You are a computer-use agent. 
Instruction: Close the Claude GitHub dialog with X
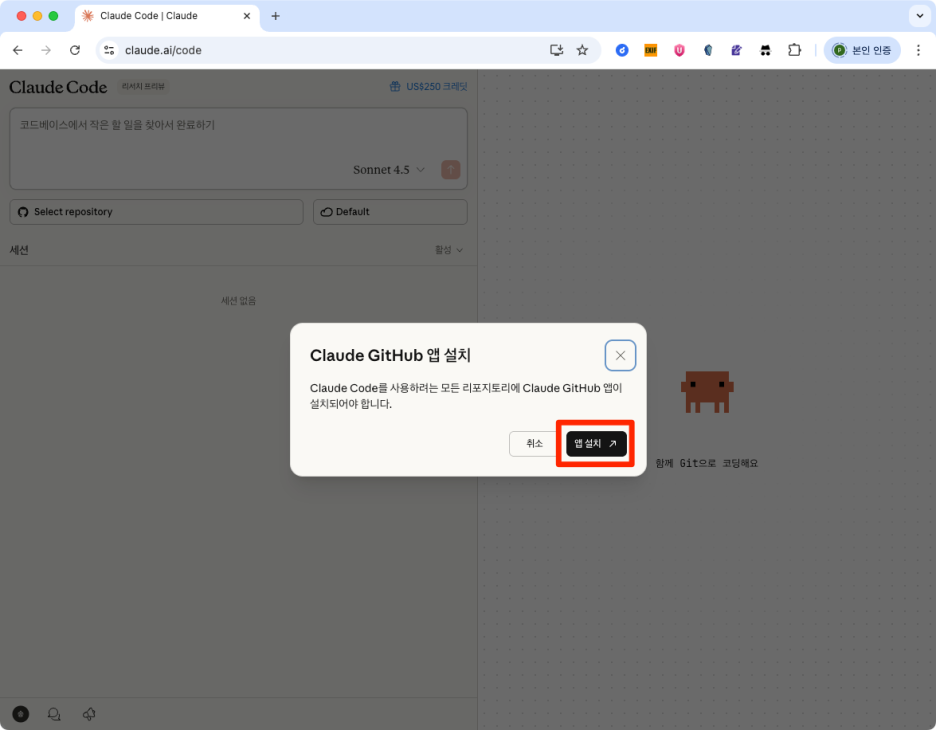pos(620,355)
